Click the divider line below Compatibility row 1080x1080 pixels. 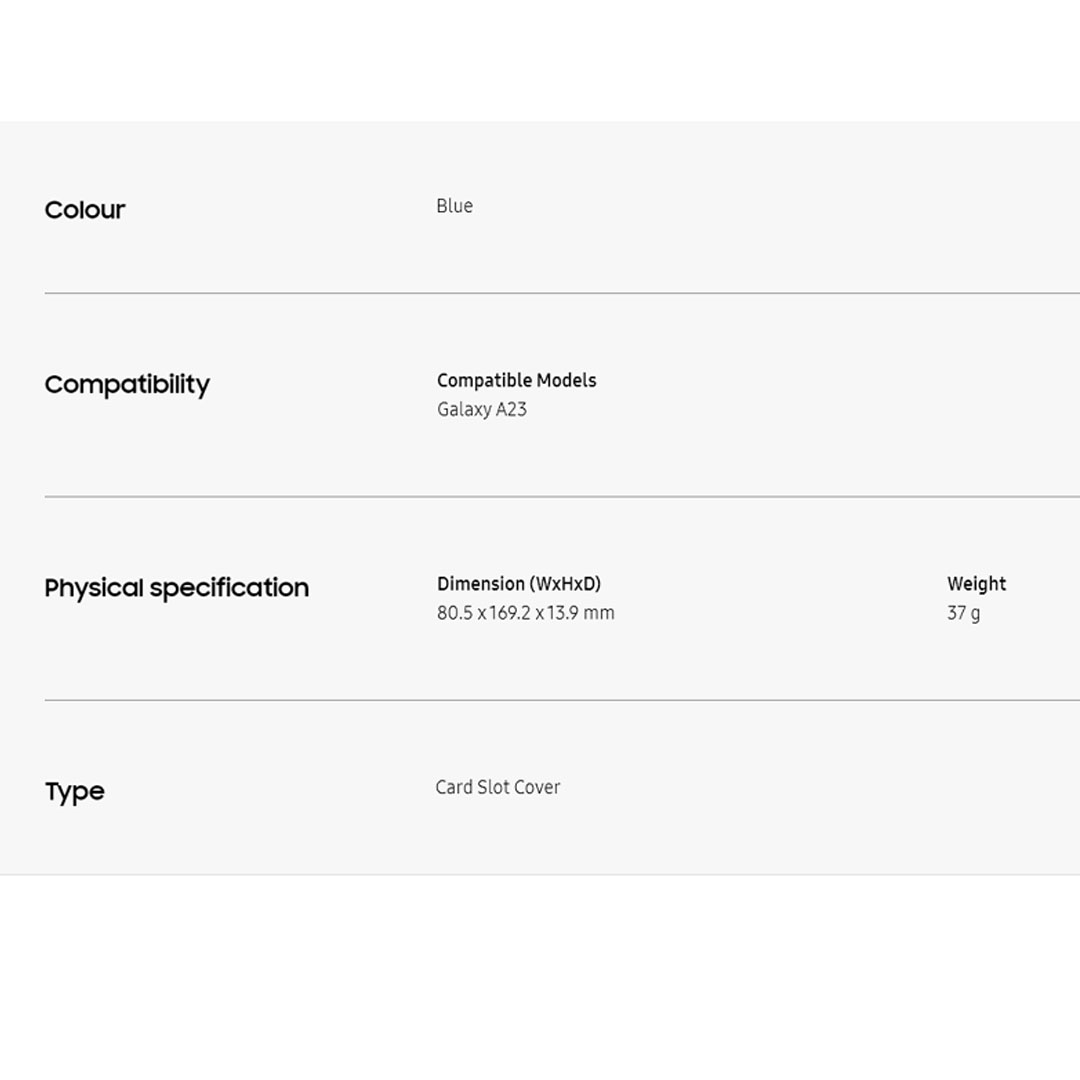tap(560, 496)
